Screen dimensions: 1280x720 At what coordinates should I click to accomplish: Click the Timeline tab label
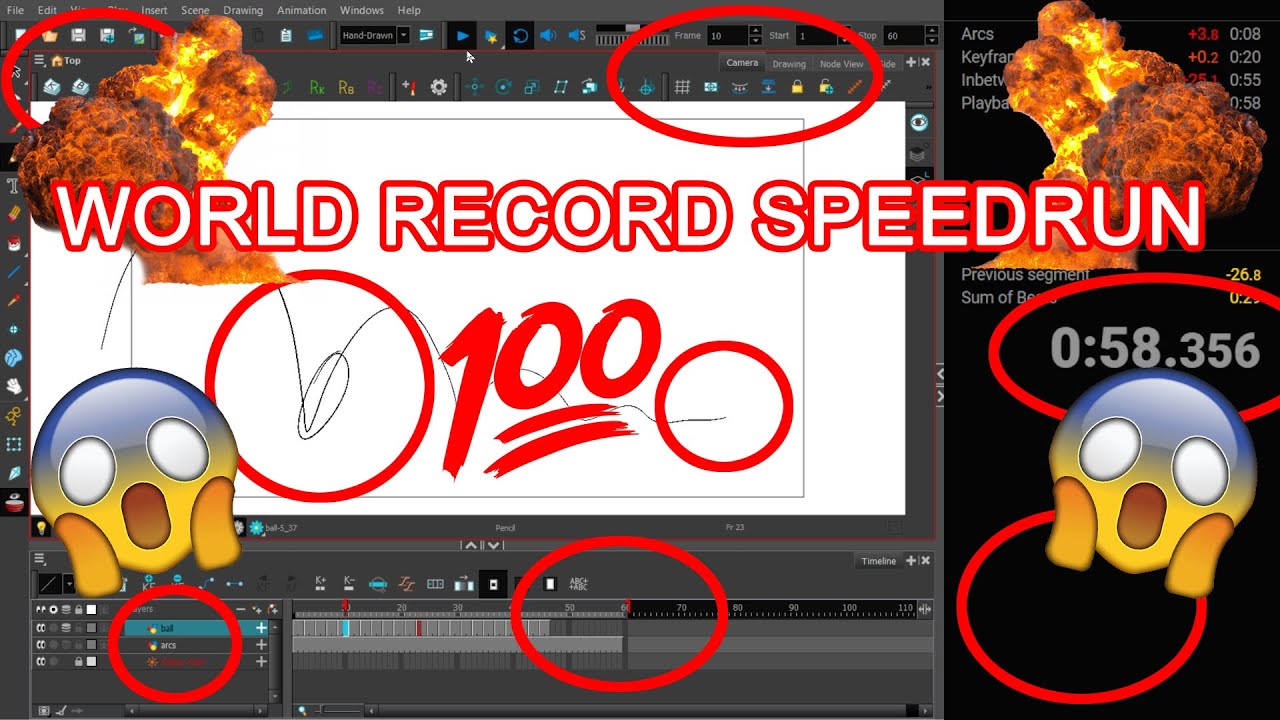(879, 562)
